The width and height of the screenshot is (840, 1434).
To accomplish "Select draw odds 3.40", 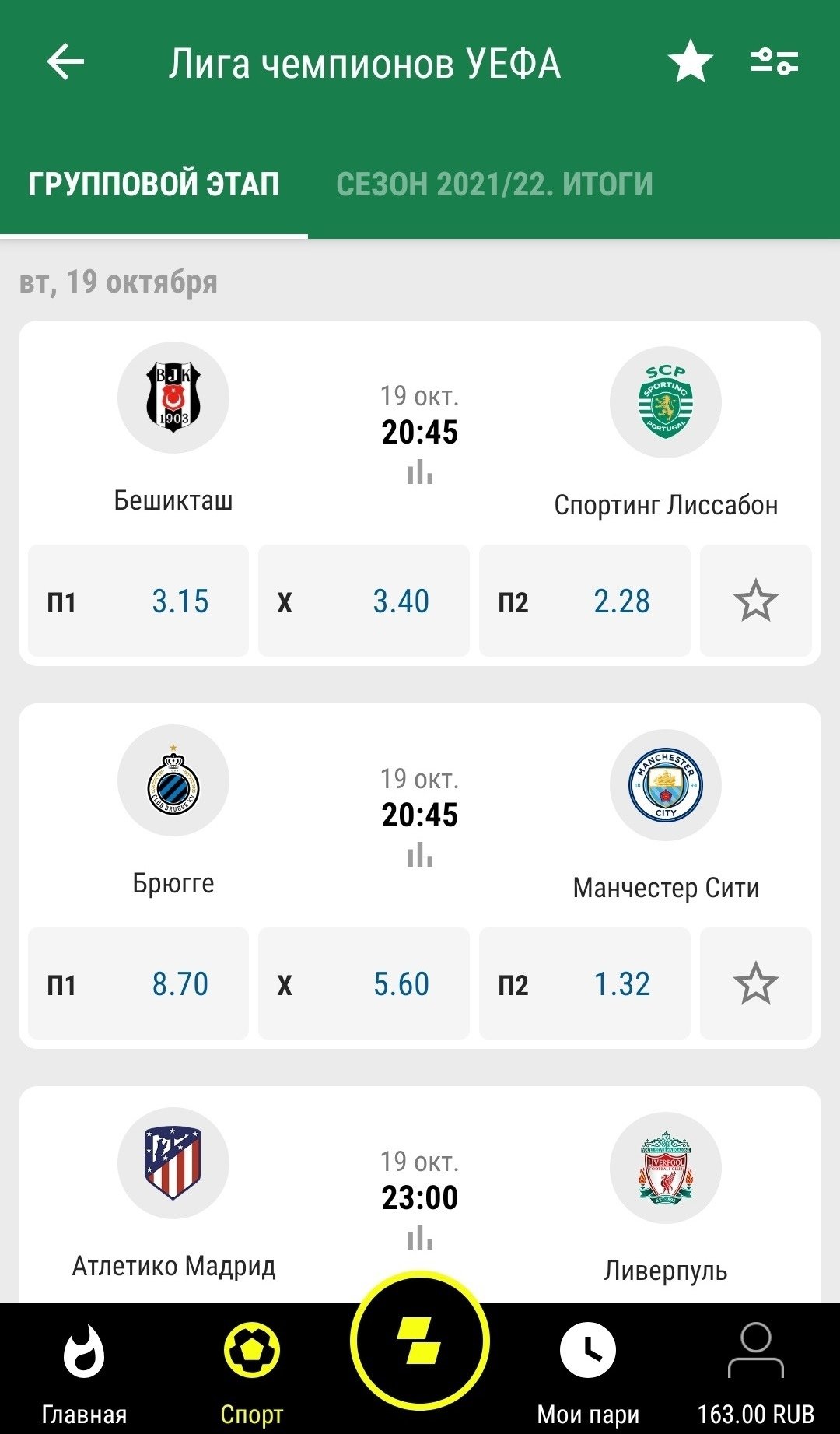I will coord(364,601).
